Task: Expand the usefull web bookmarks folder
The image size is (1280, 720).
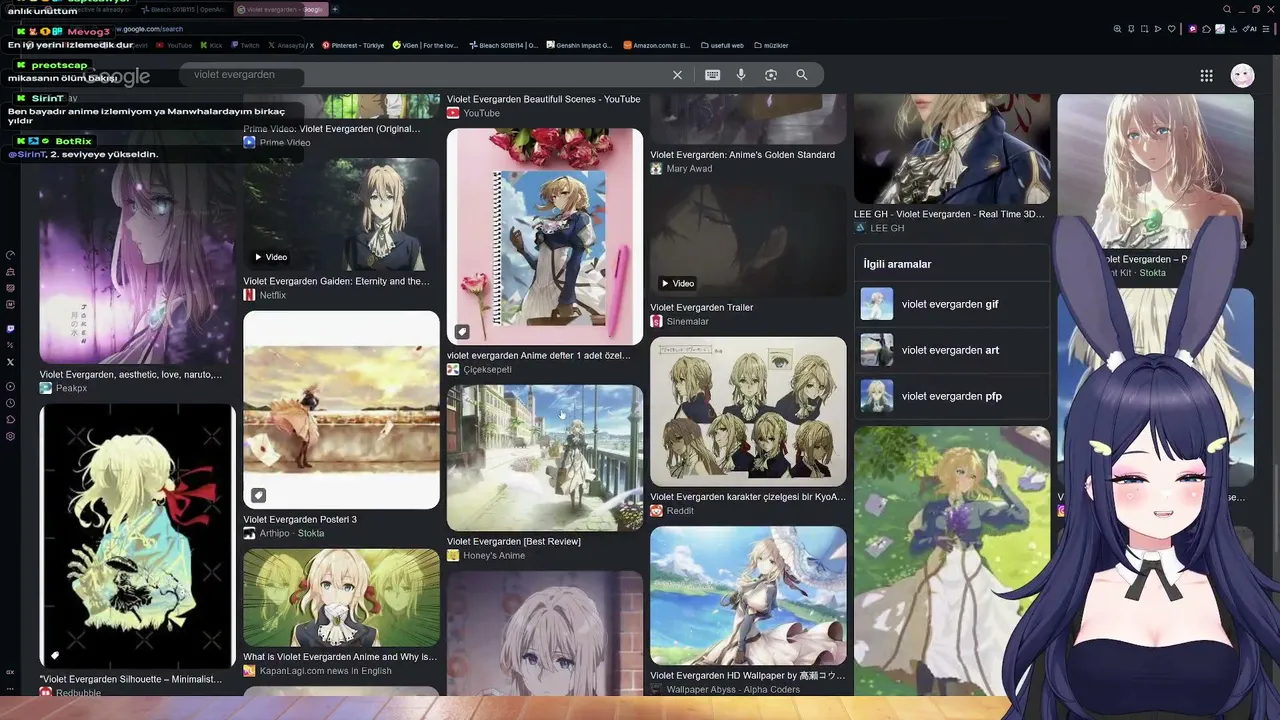Action: 721,45
